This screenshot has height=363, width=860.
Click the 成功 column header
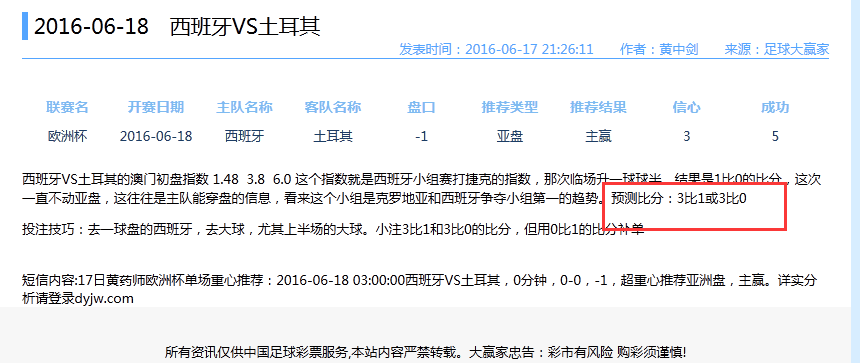click(775, 107)
